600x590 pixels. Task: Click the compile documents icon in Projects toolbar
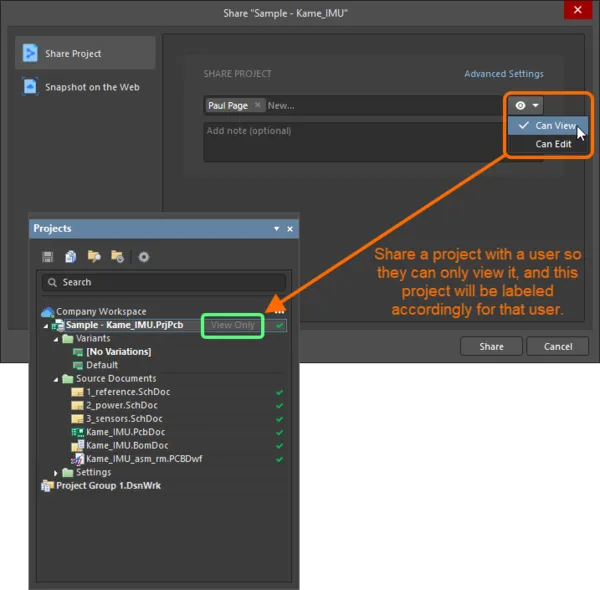[70, 257]
